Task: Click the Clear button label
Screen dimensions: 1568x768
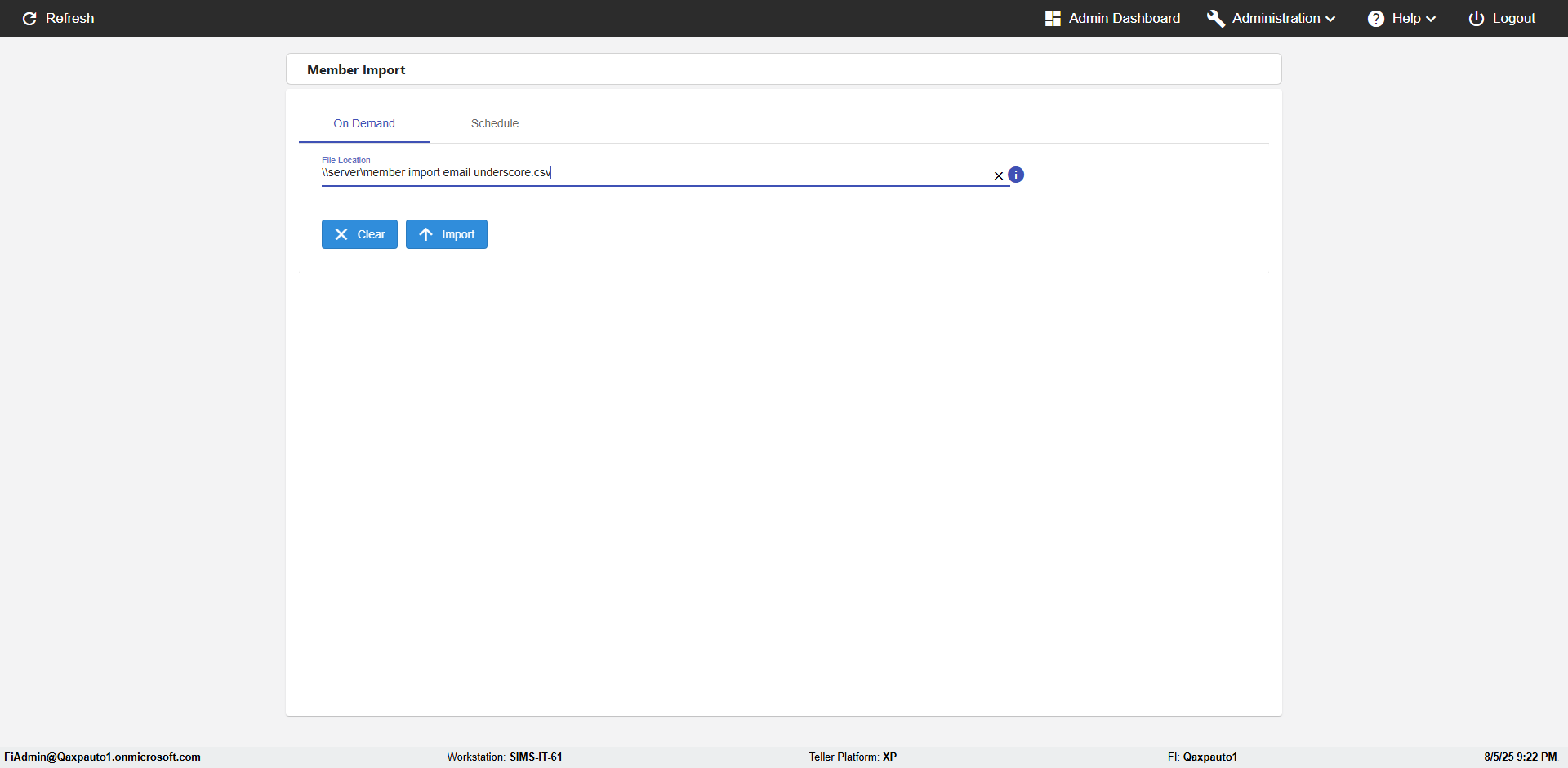Action: tap(372, 234)
